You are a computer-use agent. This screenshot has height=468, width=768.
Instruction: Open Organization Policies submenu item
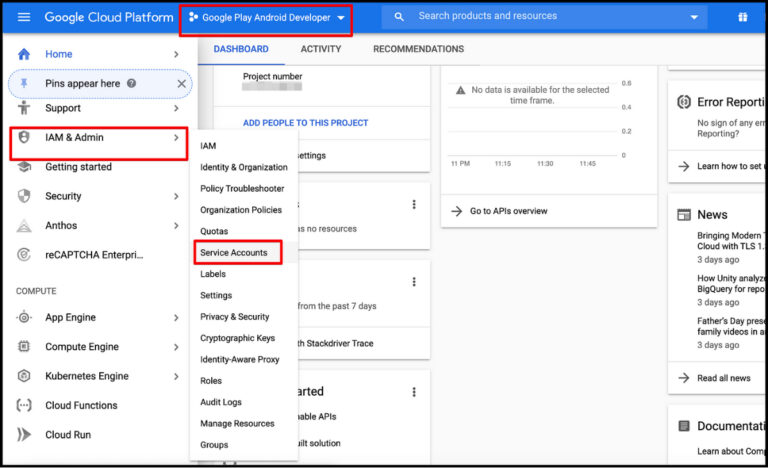[x=240, y=210]
